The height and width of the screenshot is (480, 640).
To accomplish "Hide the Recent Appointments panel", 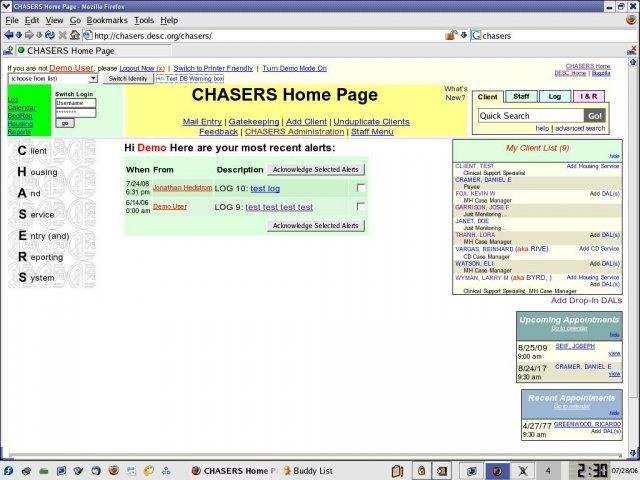I will click(x=614, y=413).
